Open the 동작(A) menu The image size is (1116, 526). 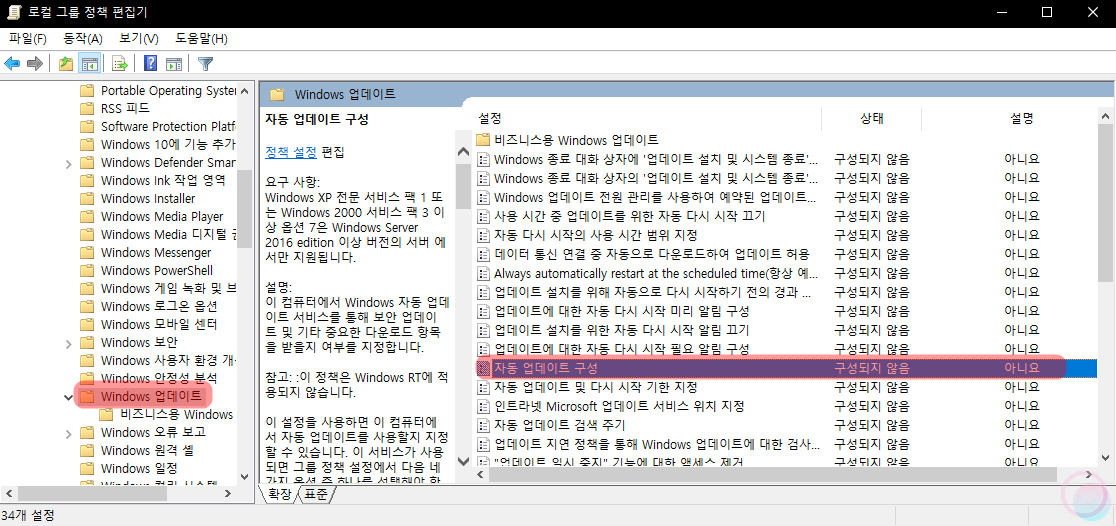point(83,38)
